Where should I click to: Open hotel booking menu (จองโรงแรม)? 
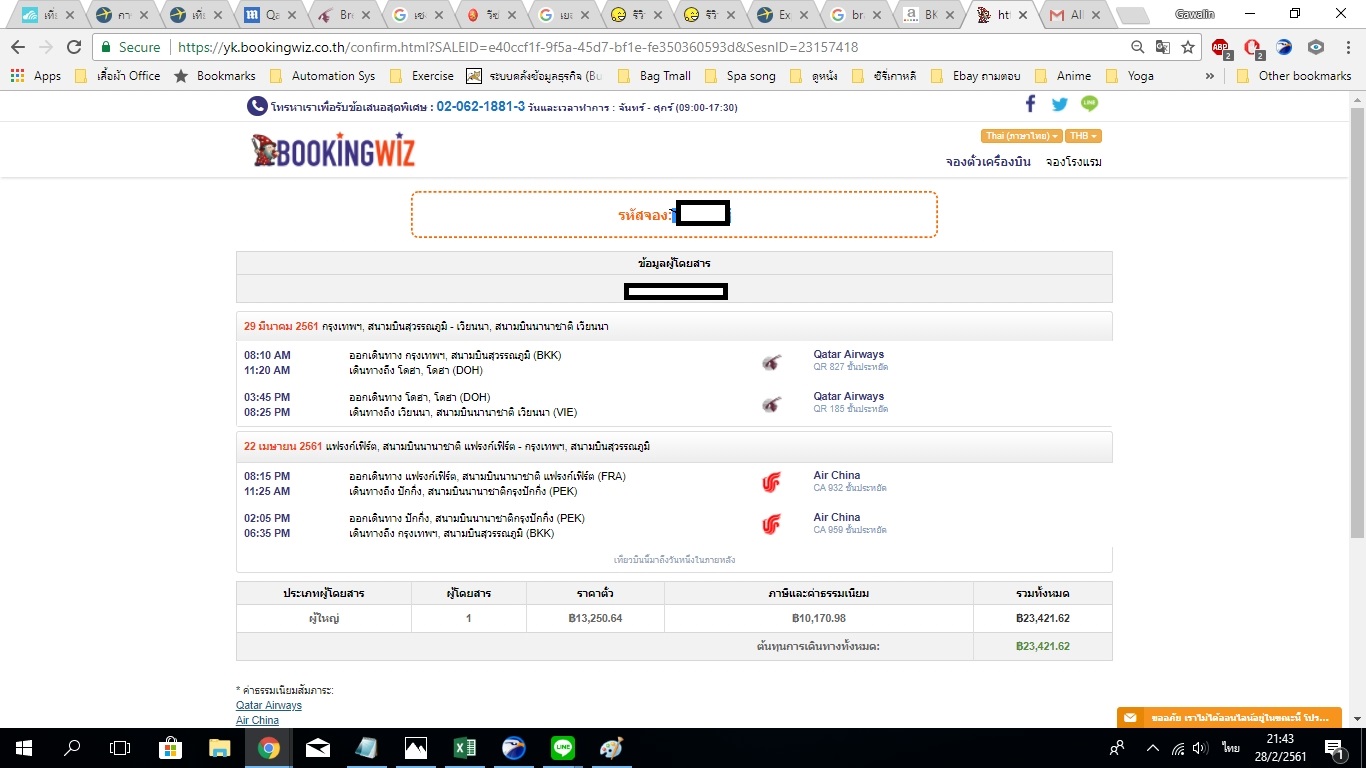click(1074, 162)
